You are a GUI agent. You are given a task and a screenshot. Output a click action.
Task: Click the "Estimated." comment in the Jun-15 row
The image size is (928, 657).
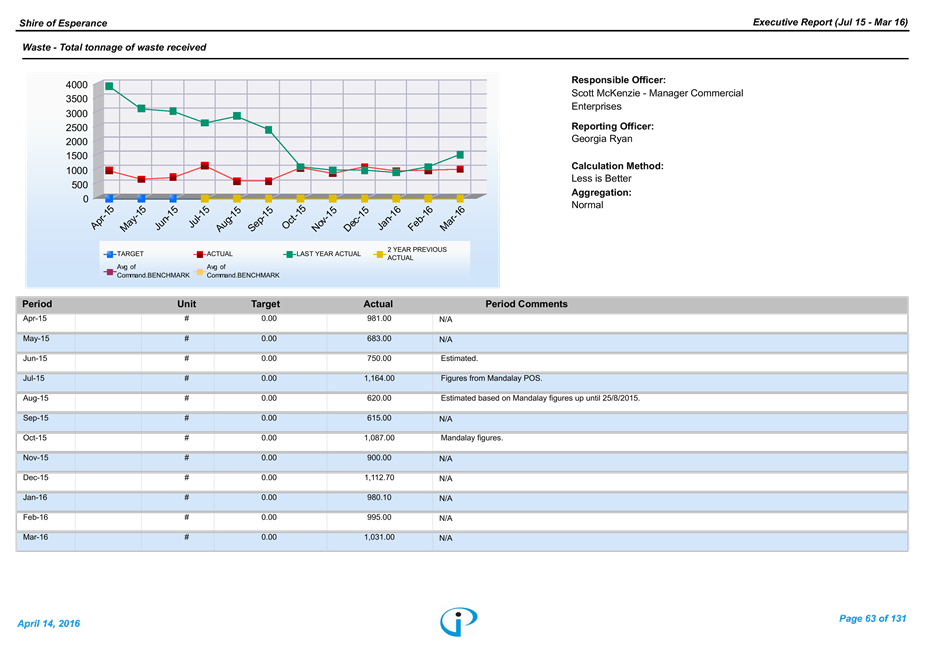point(459,358)
